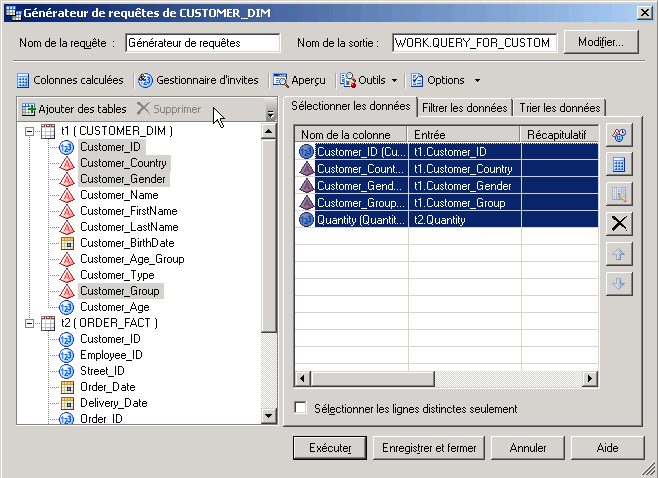Screen dimensions: 658x478
Task: Click the Aperçu preview button
Action: 299,80
